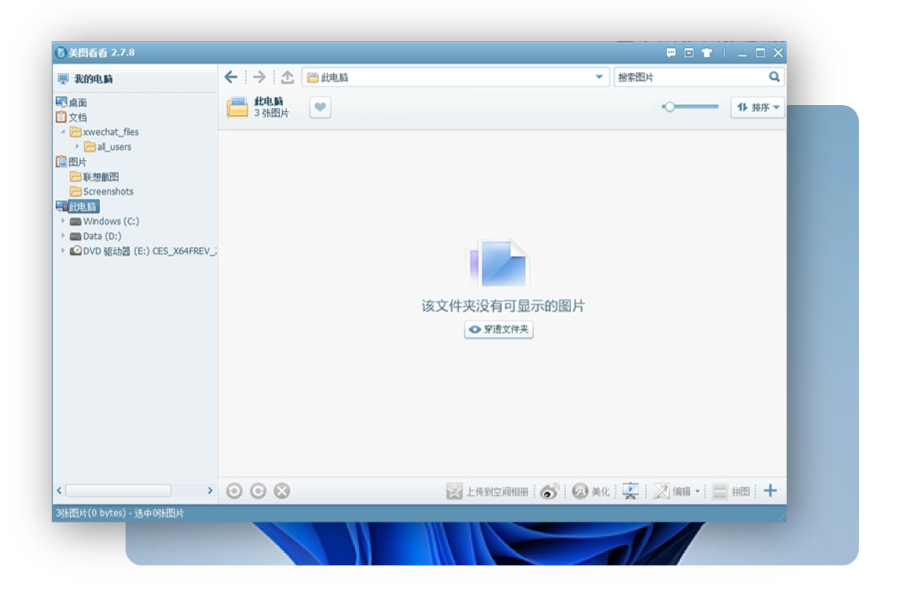Click the delete X icon in bottom toolbar
Image resolution: width=900 pixels, height=600 pixels.
pyautogui.click(x=282, y=491)
